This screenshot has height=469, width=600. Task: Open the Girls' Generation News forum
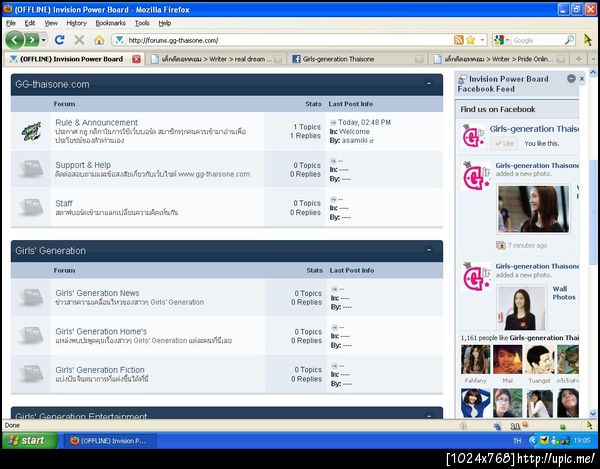[x=97, y=293]
